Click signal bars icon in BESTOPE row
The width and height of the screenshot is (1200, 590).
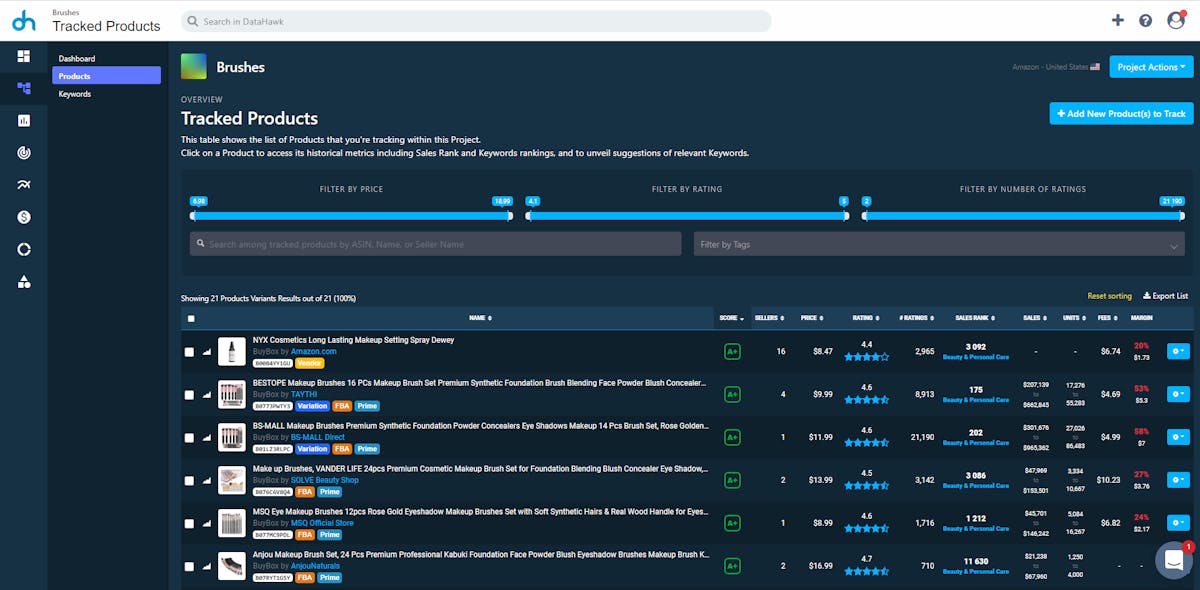tap(208, 395)
